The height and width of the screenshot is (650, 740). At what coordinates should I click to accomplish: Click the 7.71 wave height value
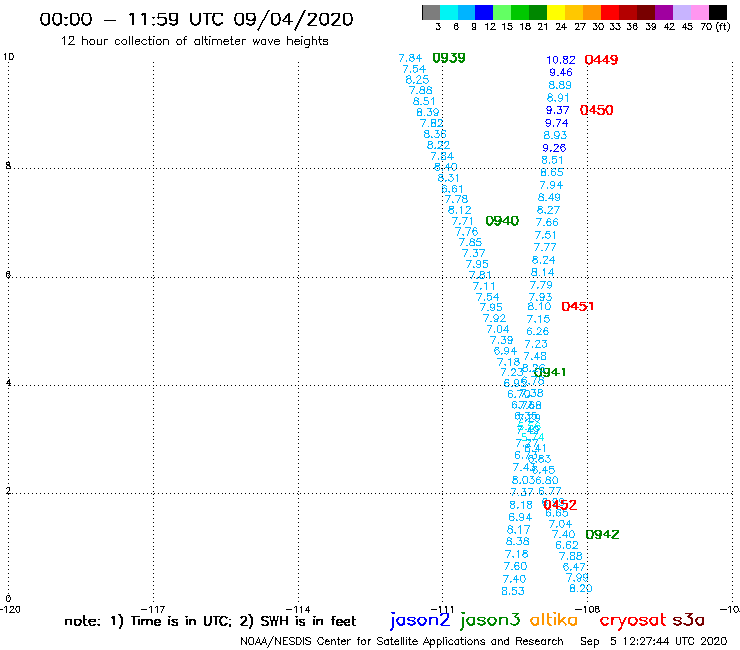[x=462, y=221]
